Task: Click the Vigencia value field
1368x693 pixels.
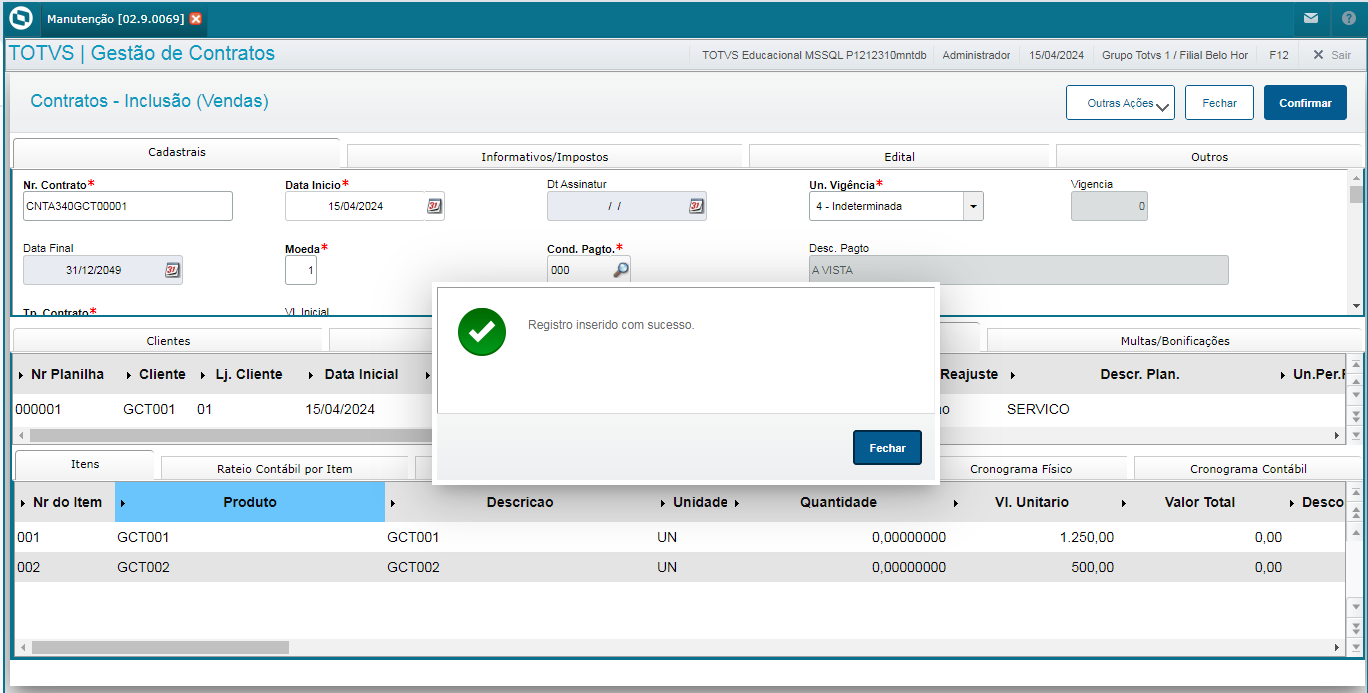Action: coord(1109,206)
